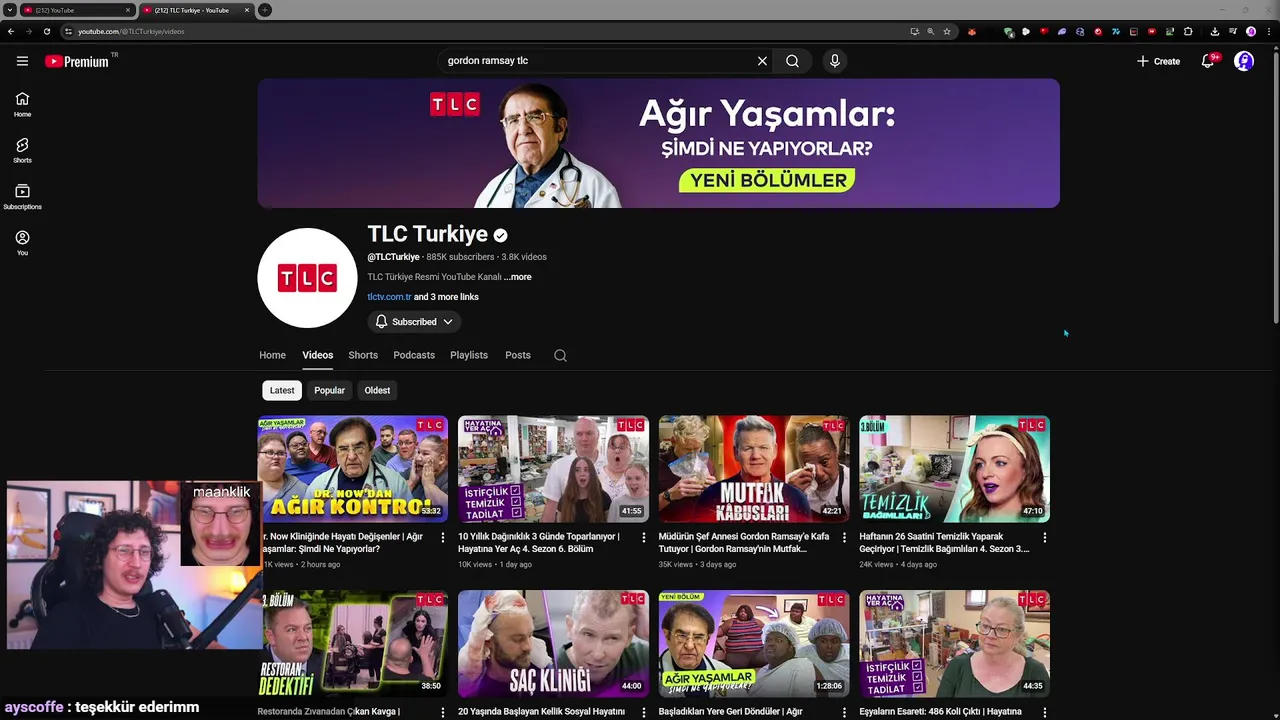The height and width of the screenshot is (720, 1280).
Task: Open a new browser tab
Action: [264, 10]
